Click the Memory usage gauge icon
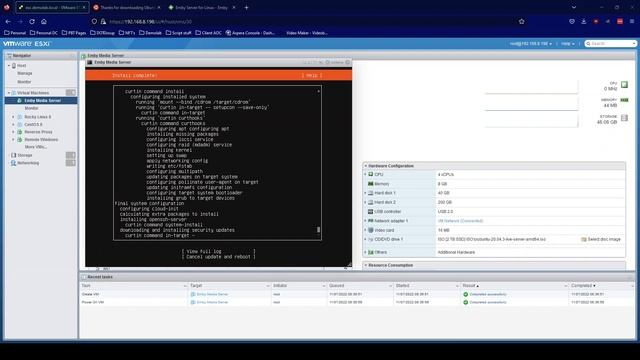 click(x=624, y=100)
